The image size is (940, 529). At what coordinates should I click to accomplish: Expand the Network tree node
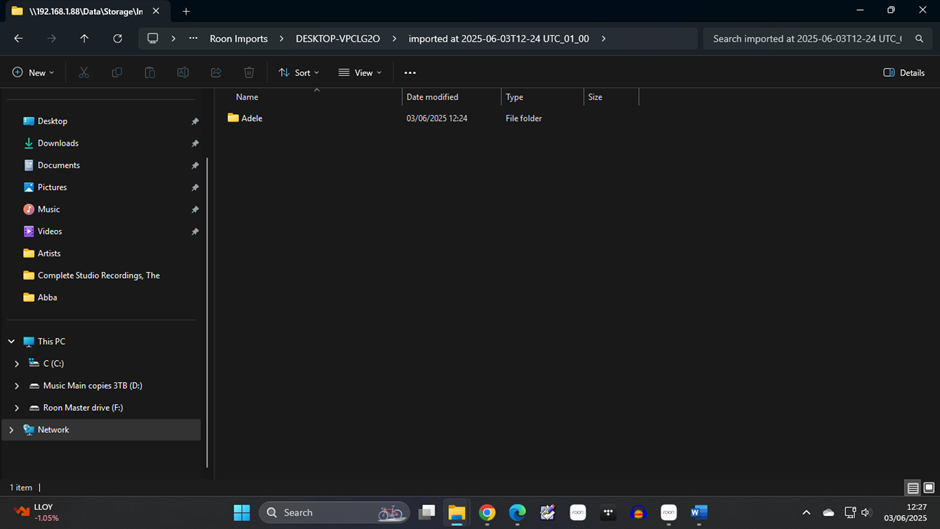click(x=12, y=430)
